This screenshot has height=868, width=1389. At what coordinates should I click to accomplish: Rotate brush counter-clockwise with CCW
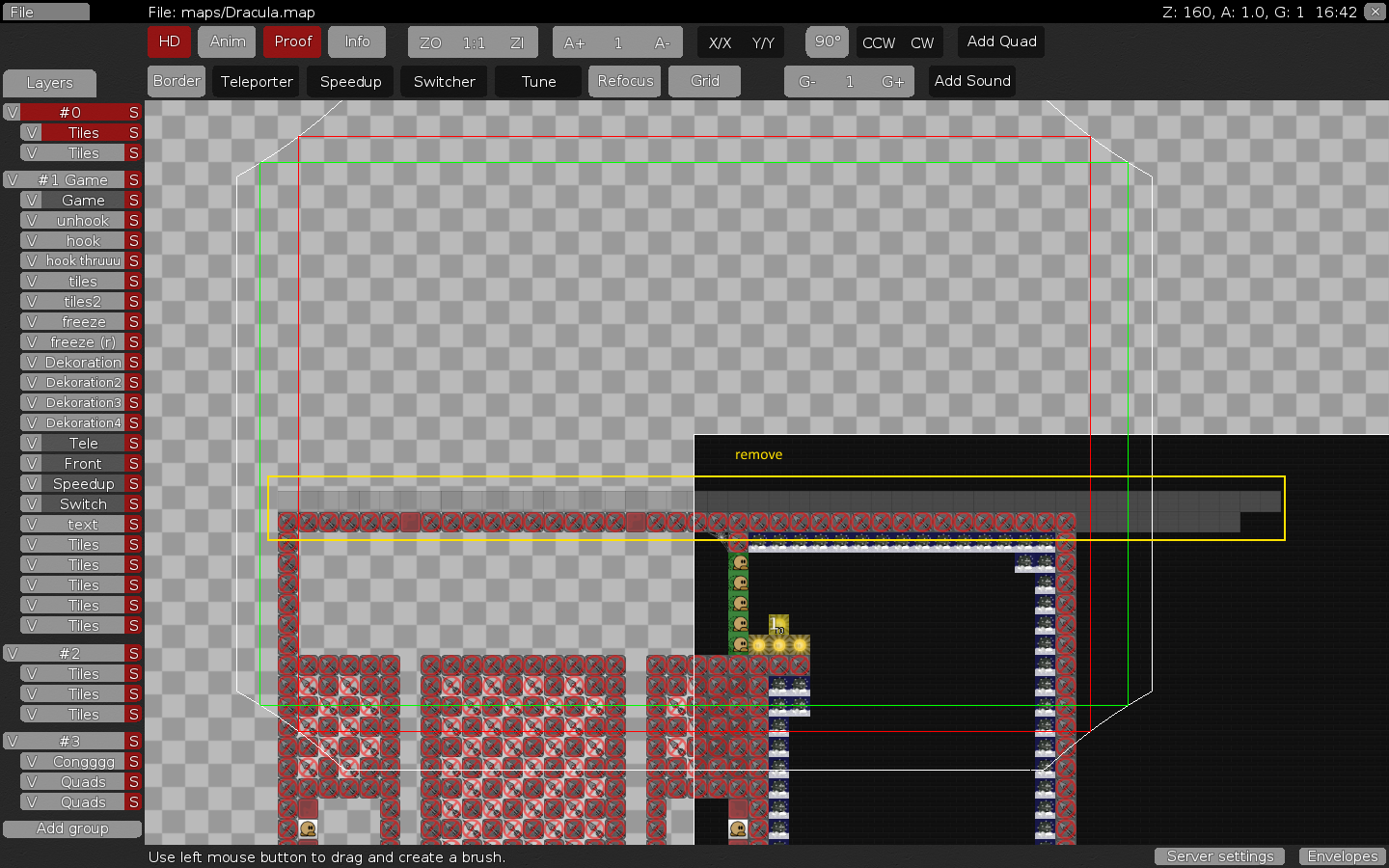(879, 42)
